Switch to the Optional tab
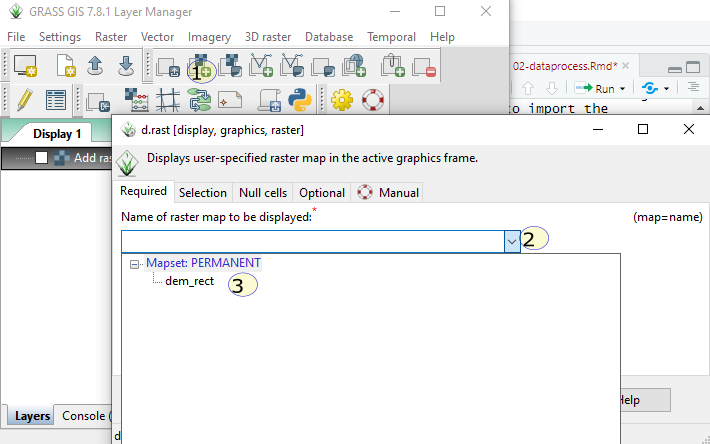 (321, 192)
